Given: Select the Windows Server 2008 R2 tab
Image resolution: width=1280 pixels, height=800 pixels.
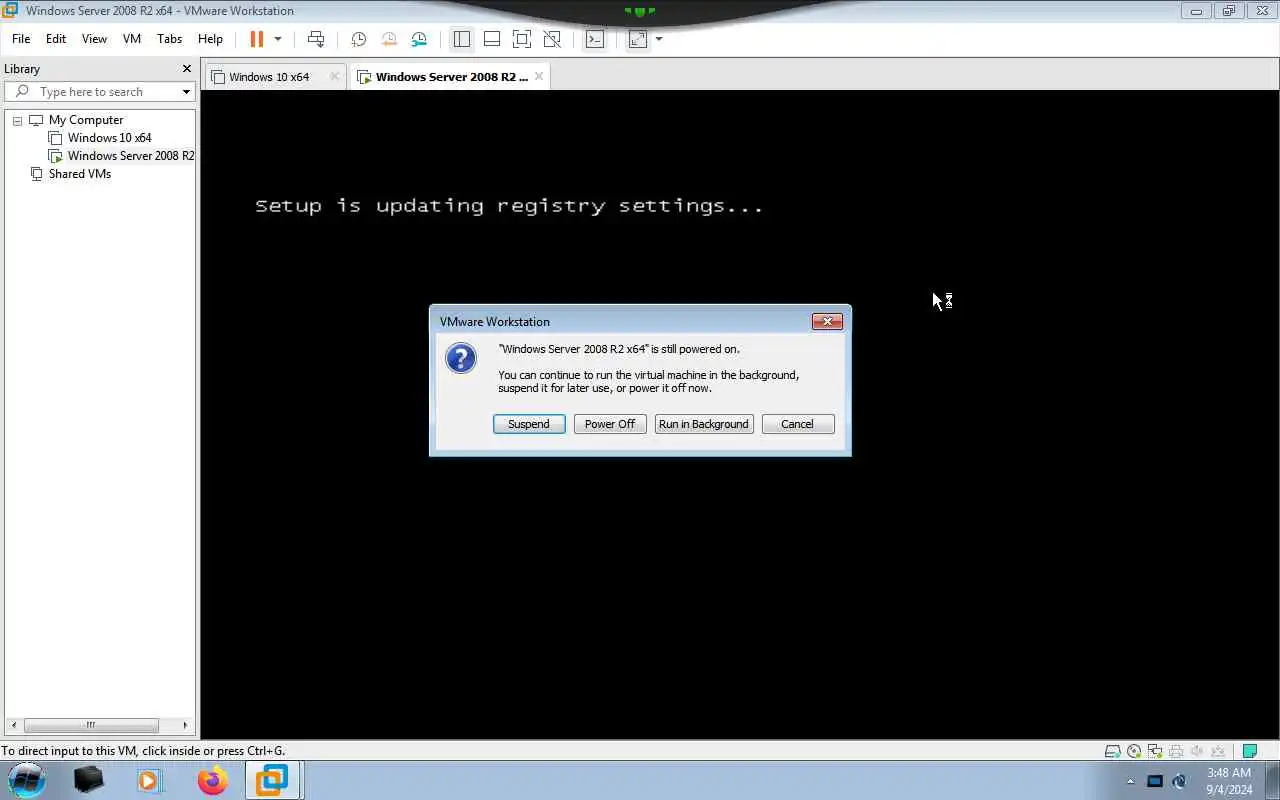Looking at the screenshot, I should 451,77.
